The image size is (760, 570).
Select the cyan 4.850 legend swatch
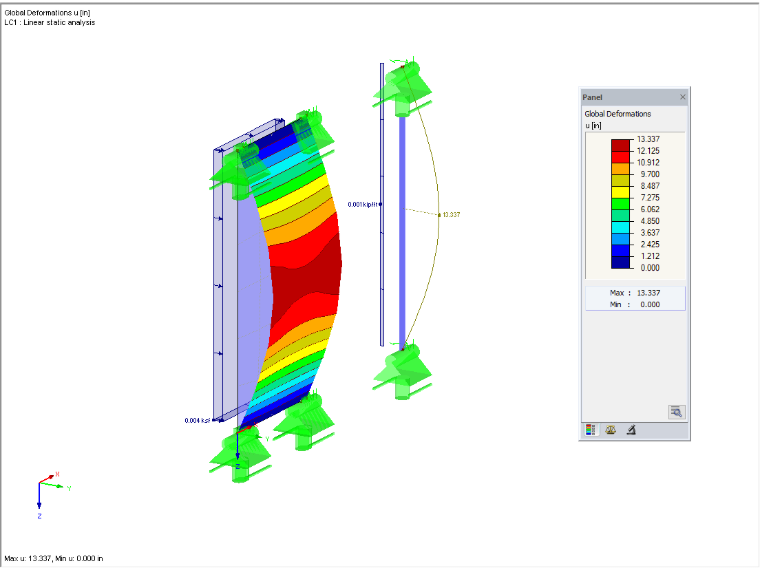620,227
